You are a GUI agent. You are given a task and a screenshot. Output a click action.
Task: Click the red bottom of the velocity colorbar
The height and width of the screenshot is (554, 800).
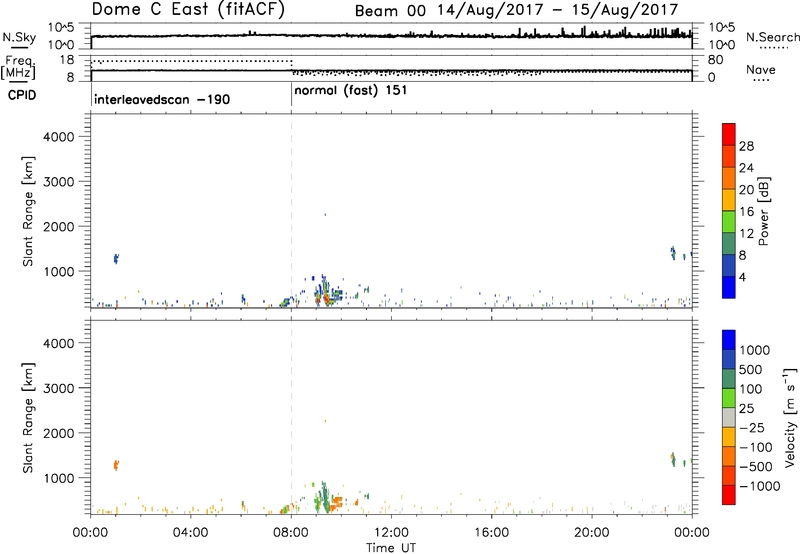coord(729,495)
